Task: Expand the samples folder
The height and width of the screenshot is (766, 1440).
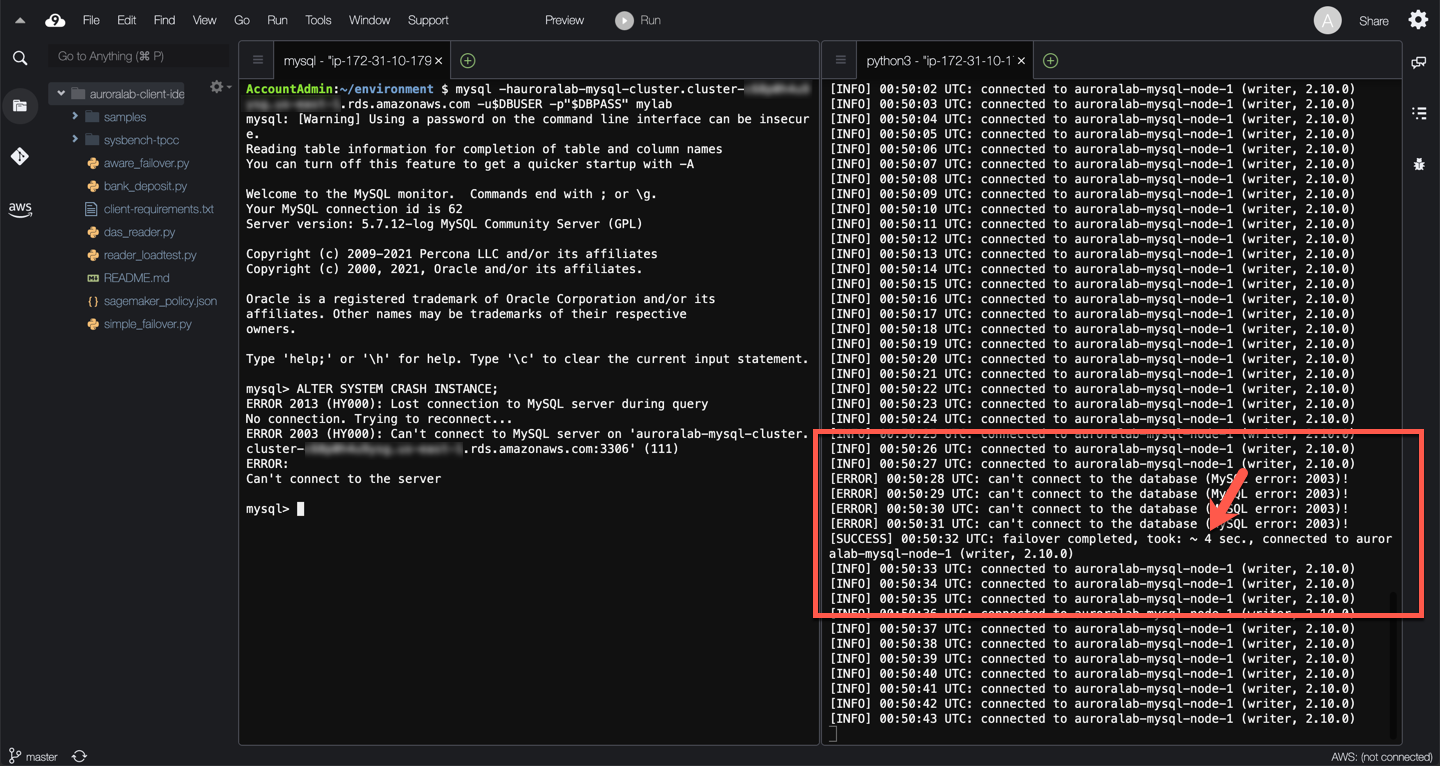Action: coord(75,117)
